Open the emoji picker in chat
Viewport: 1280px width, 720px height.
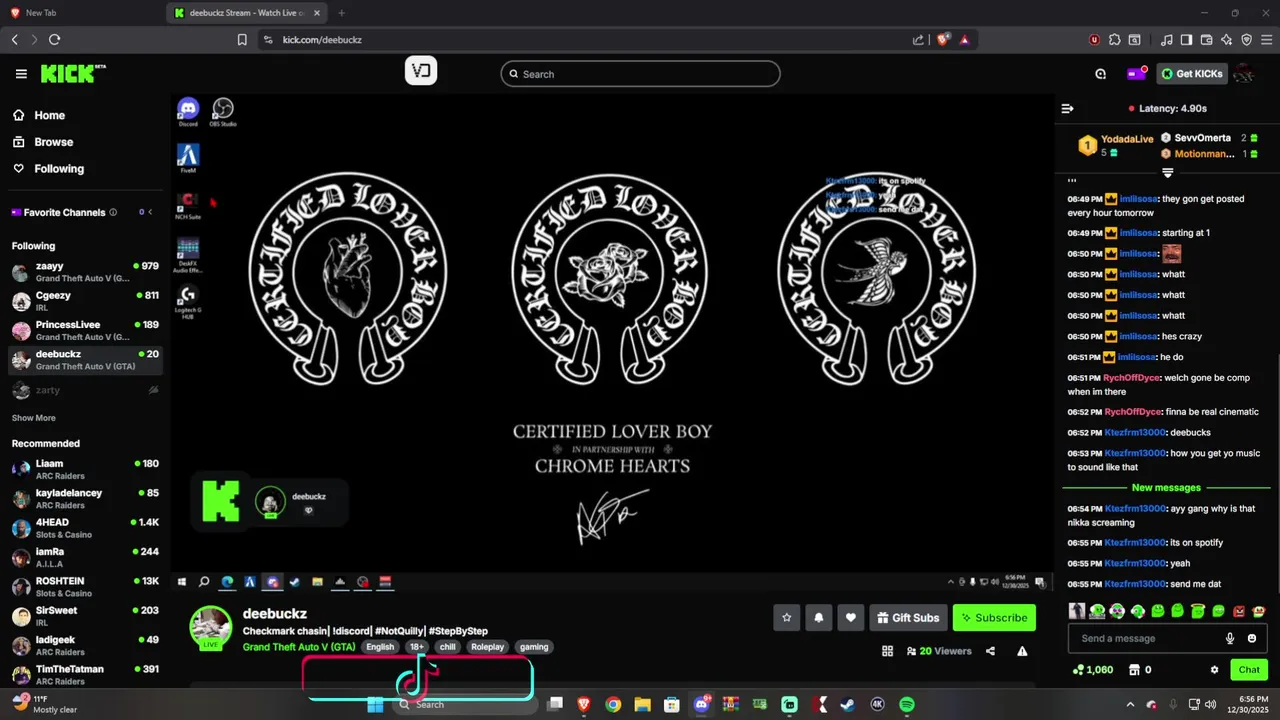(1252, 638)
